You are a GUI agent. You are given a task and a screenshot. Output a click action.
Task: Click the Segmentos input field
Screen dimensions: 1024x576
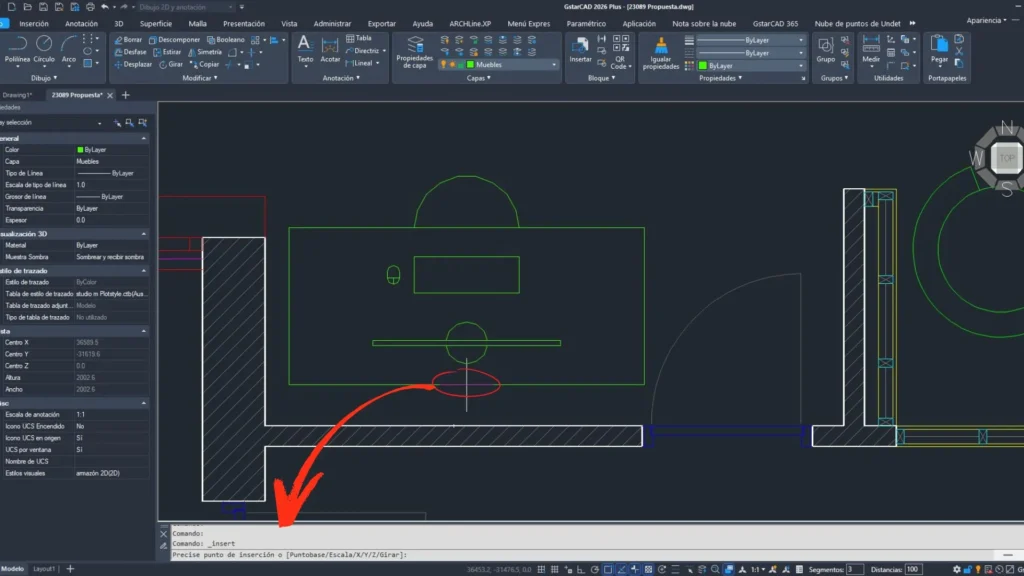(x=855, y=569)
